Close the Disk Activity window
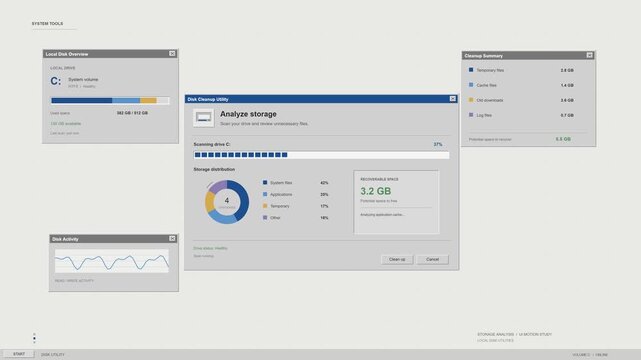Viewport: 641px width, 360px height. click(x=172, y=238)
